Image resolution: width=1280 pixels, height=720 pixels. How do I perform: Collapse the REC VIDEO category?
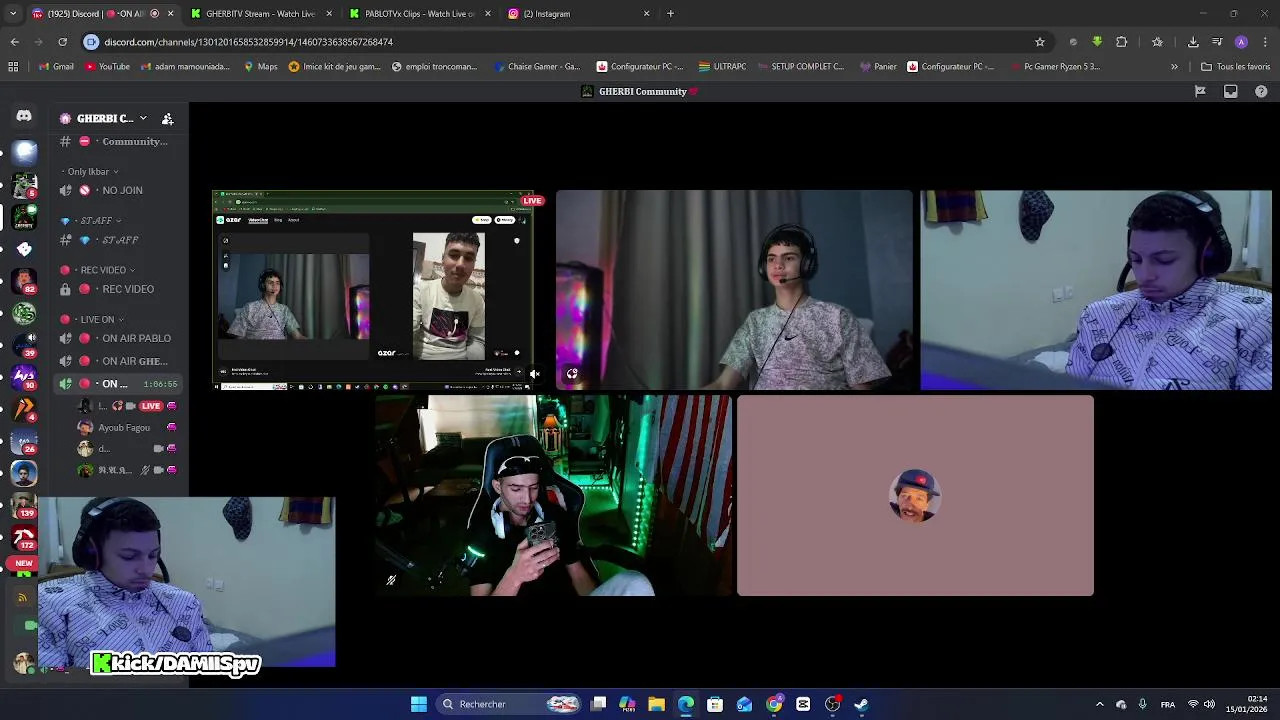99,270
